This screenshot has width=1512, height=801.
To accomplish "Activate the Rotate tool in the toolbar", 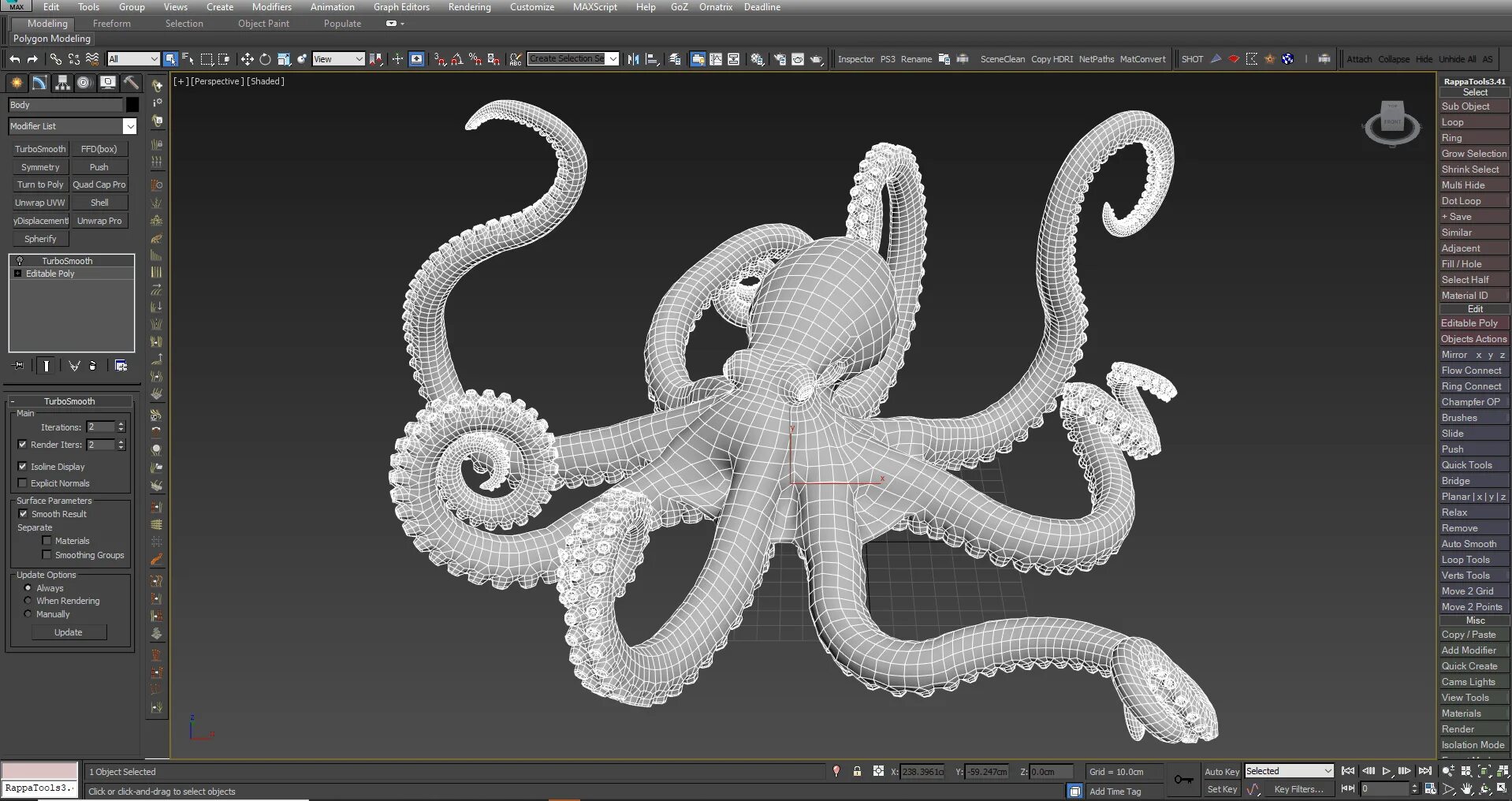I will [x=265, y=59].
